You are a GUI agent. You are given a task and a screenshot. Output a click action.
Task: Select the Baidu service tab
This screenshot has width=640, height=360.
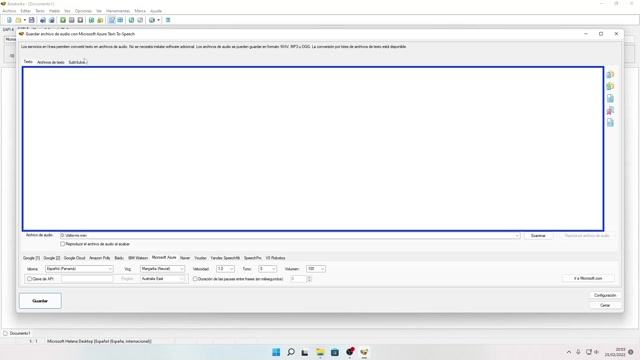[x=119, y=258]
